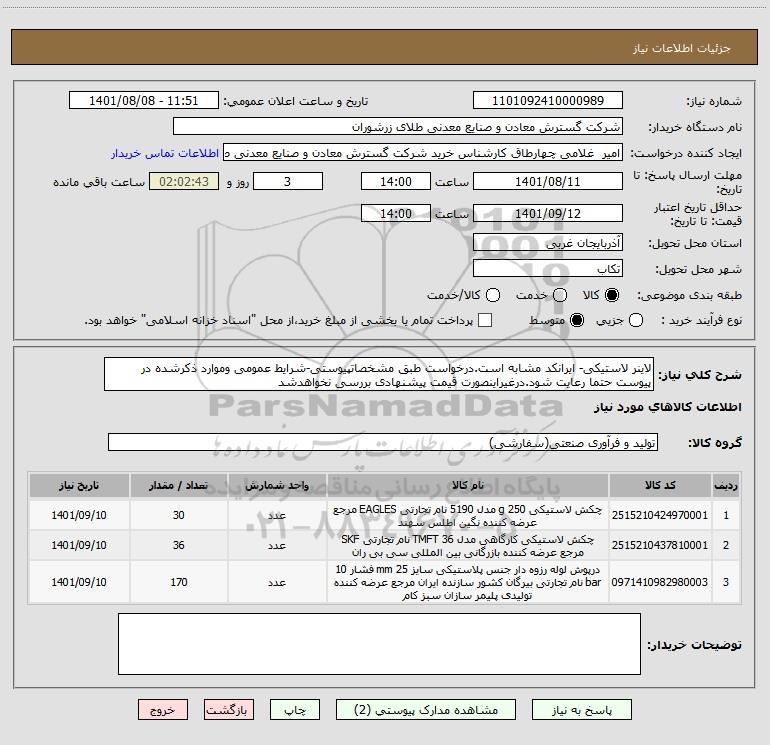The image size is (770, 745).
Task: Click the تعداد / مقدار column header
Action: click(178, 485)
